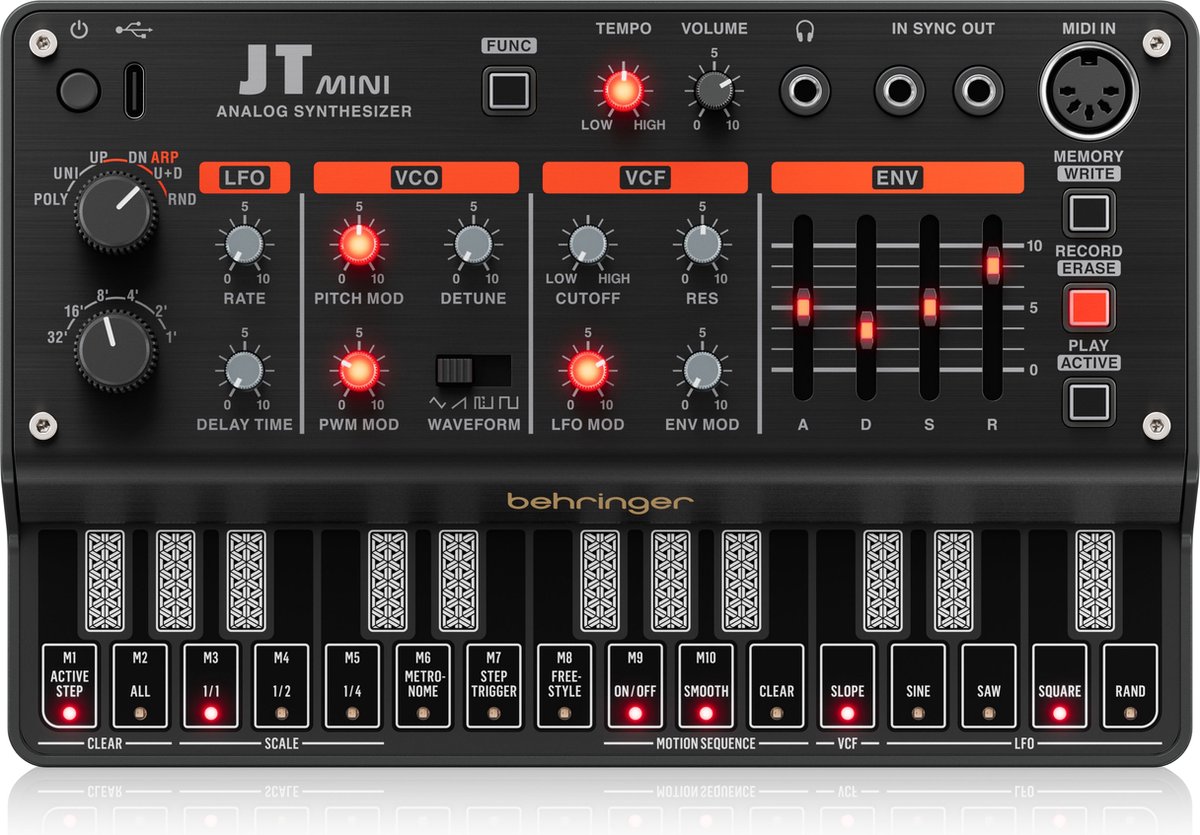Tap the M6 METRONOME key
Viewport: 1200px width, 835px height.
423,686
